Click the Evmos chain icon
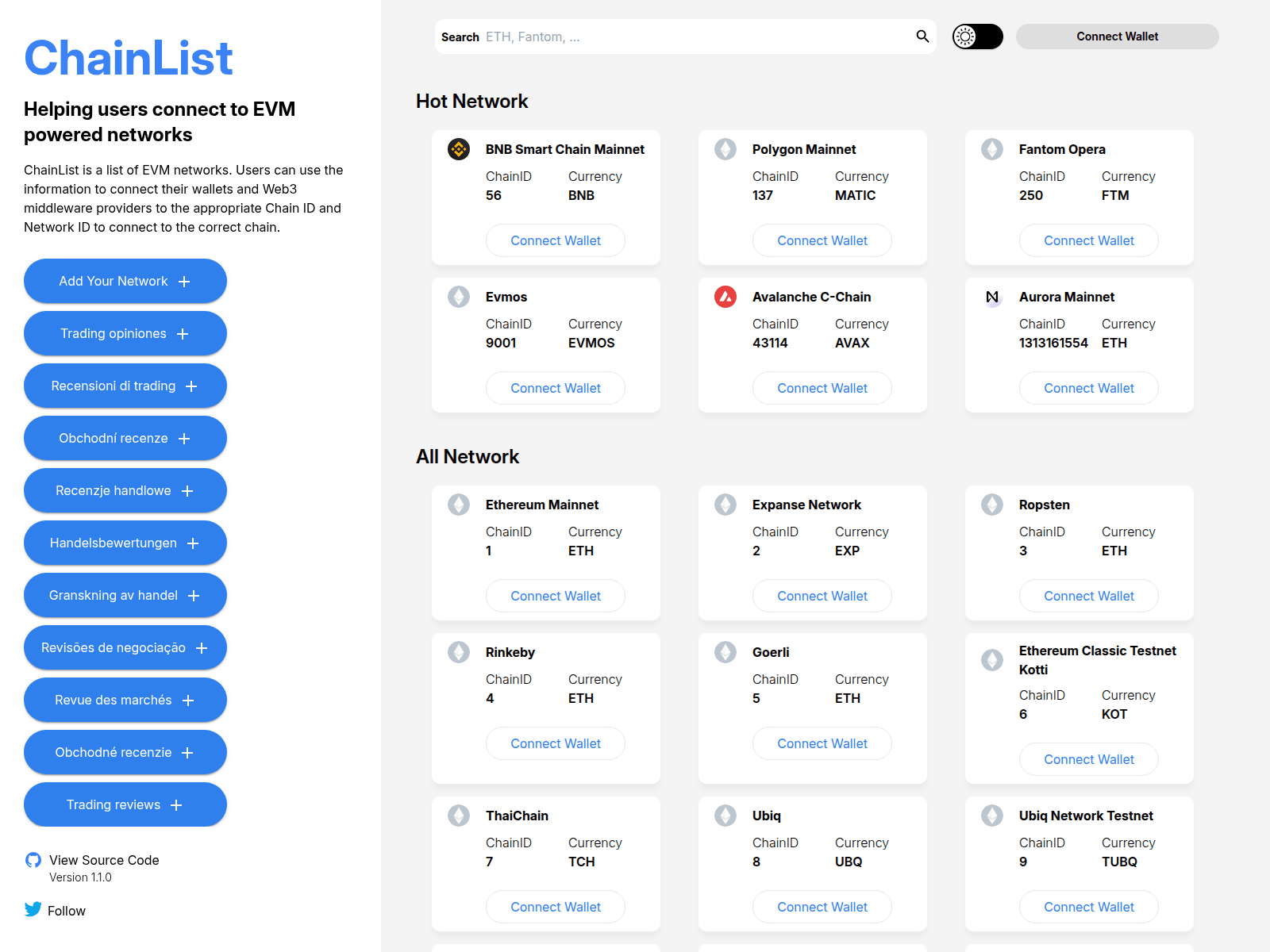1270x952 pixels. (459, 297)
